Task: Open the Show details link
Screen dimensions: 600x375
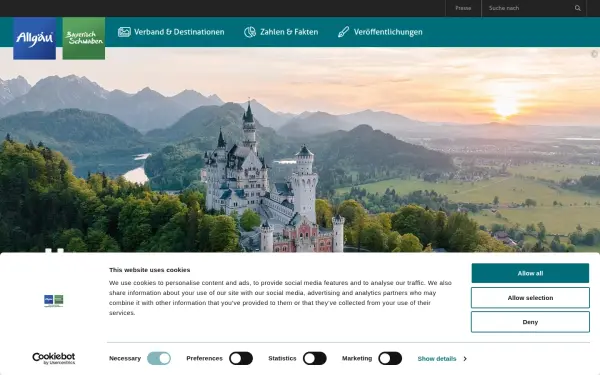Action: tap(437, 359)
